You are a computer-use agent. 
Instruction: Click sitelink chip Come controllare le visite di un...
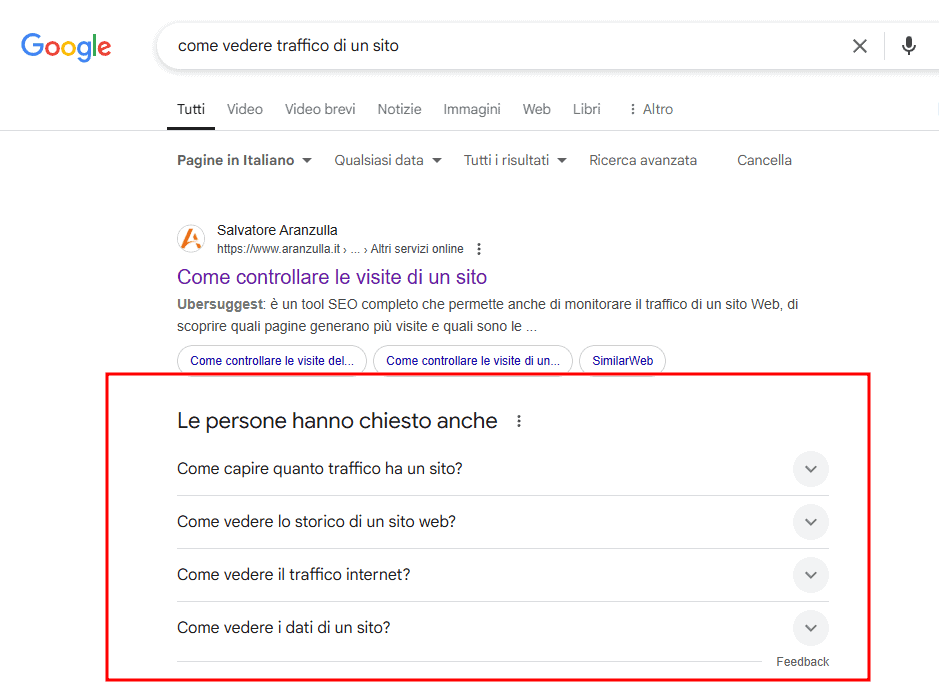tap(472, 361)
